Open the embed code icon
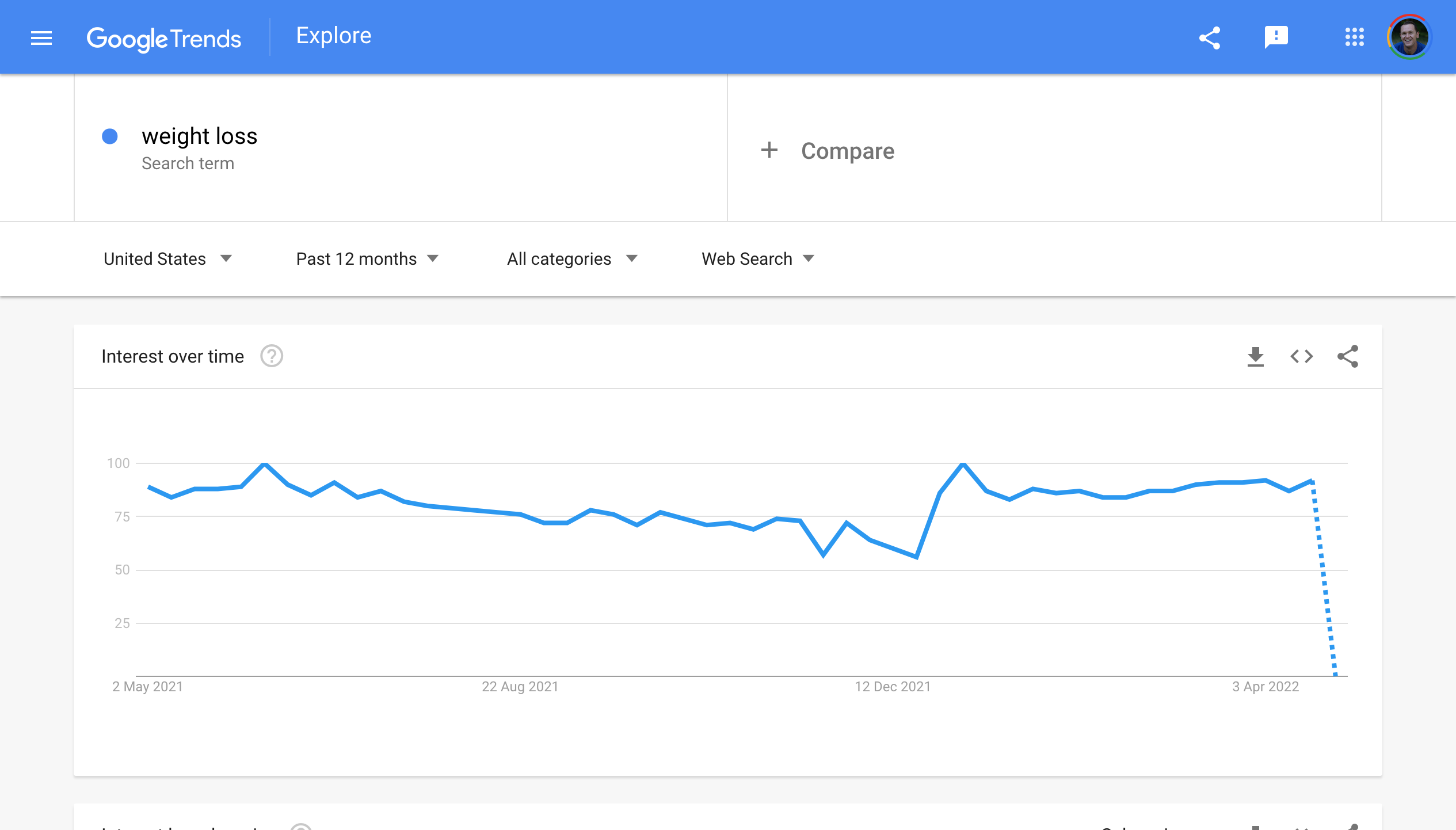Viewport: 1456px width, 830px height. tap(1301, 356)
